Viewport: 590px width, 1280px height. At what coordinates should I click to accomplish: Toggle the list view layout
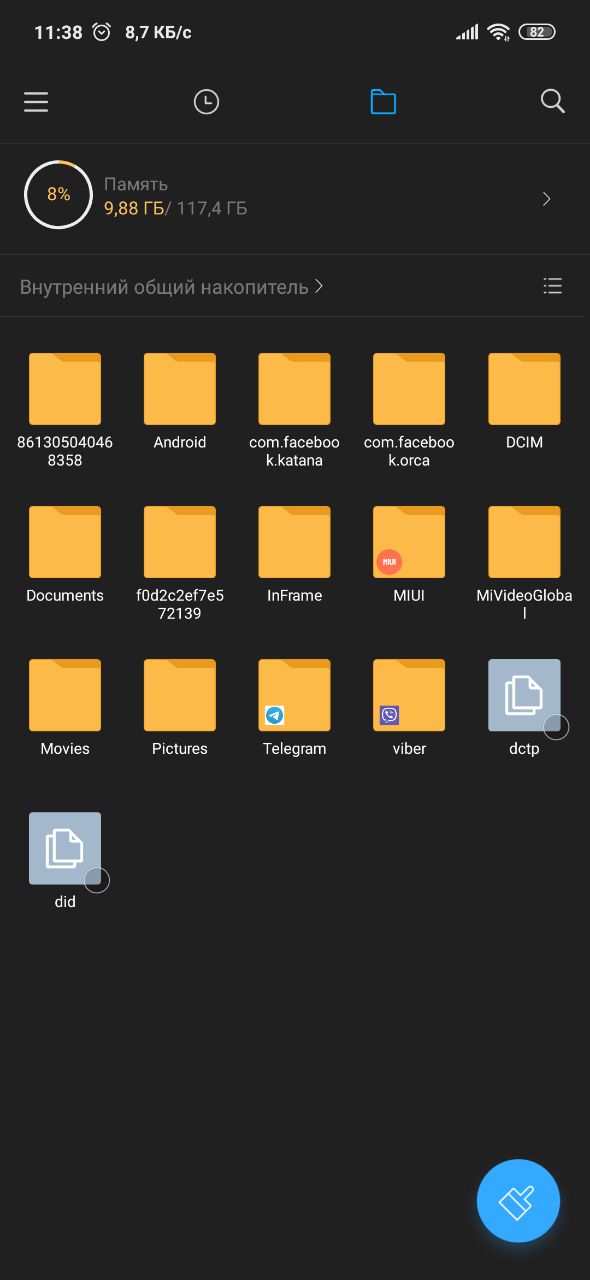[x=552, y=286]
